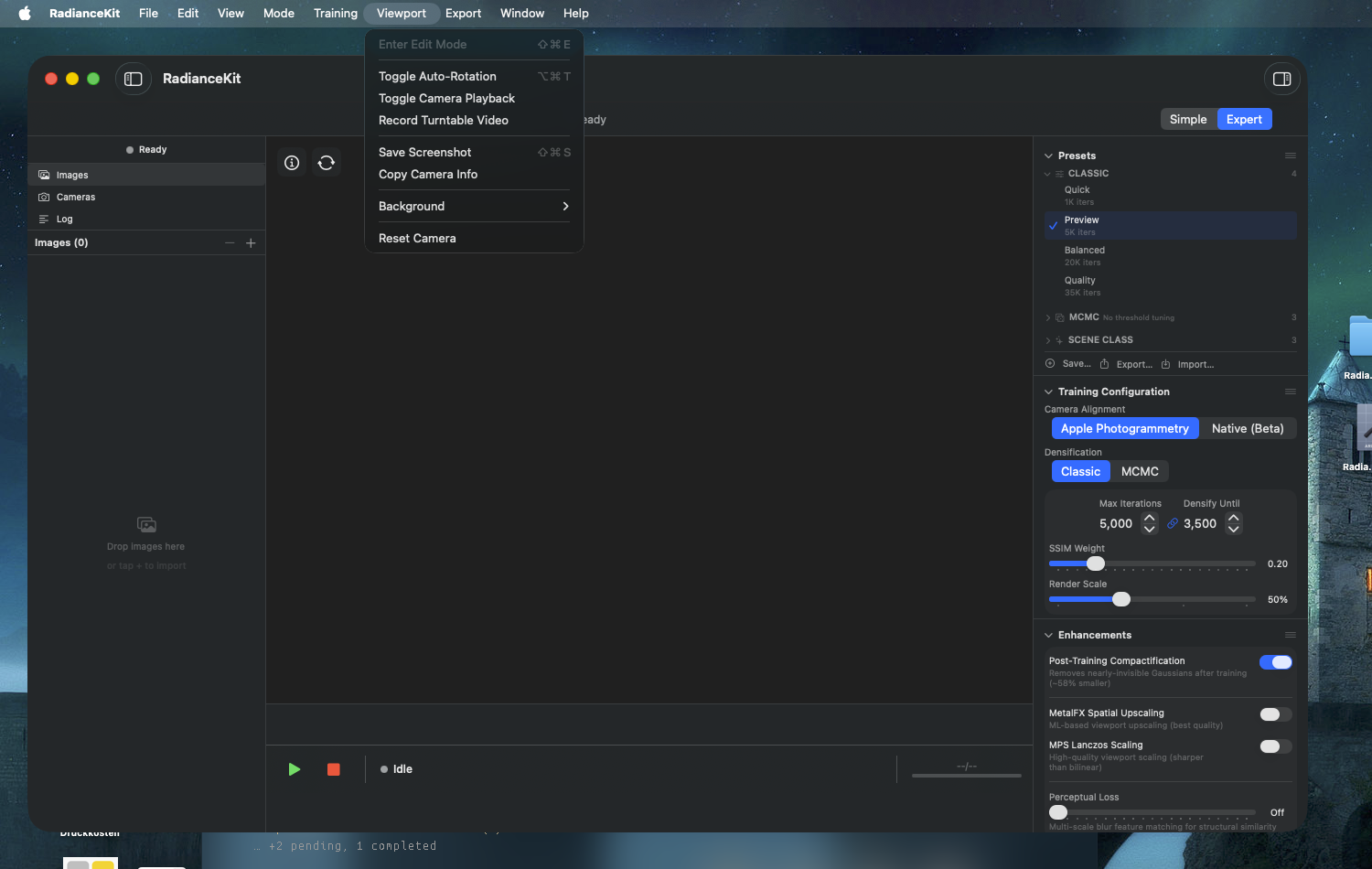1372x869 pixels.
Task: Enable MPS Lanczos Scaling
Action: point(1276,746)
